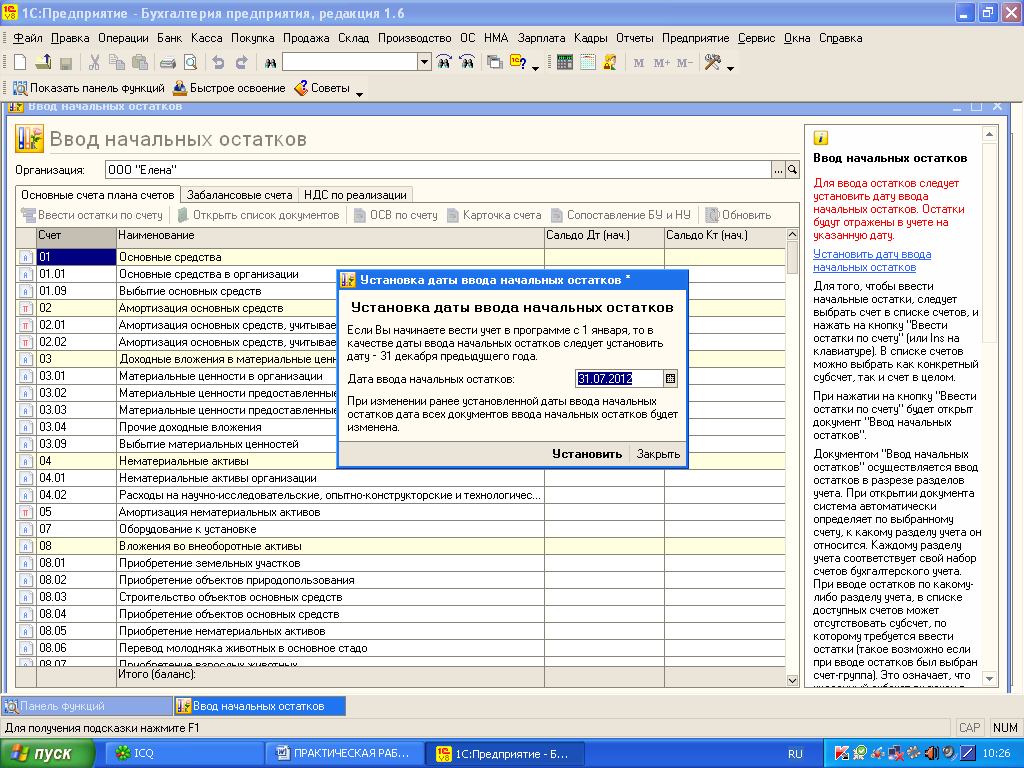Select the Основные счета плана счетов tab
Screen dimensions: 1024x768
97,195
